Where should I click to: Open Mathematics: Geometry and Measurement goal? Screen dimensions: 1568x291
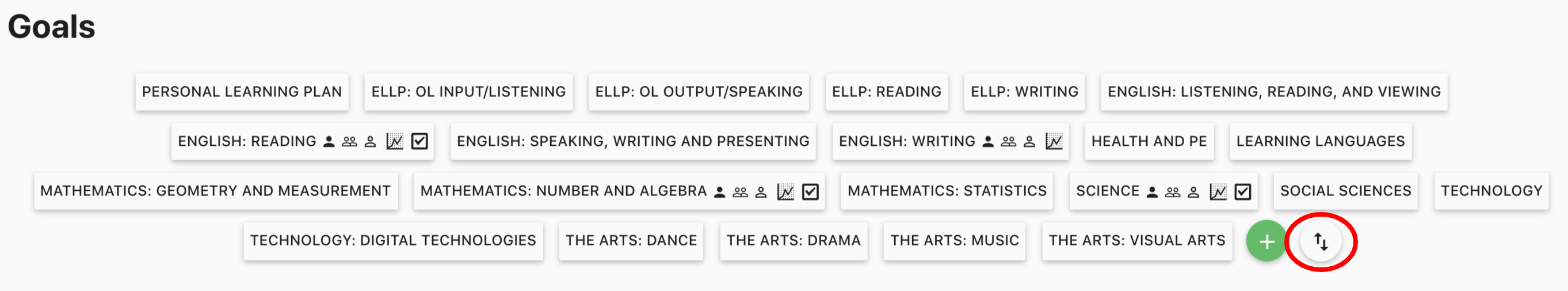[x=215, y=191]
